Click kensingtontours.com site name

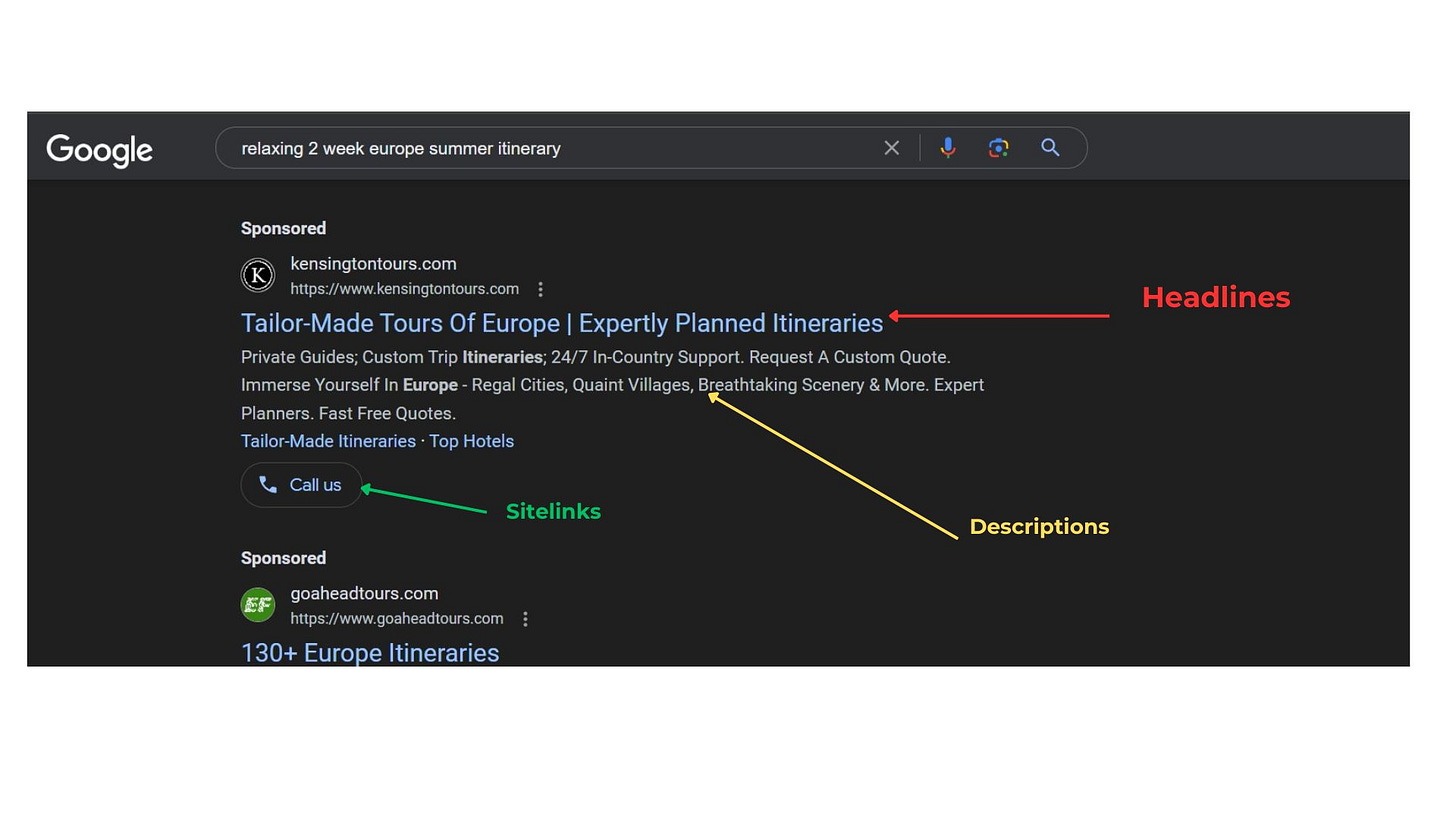373,264
